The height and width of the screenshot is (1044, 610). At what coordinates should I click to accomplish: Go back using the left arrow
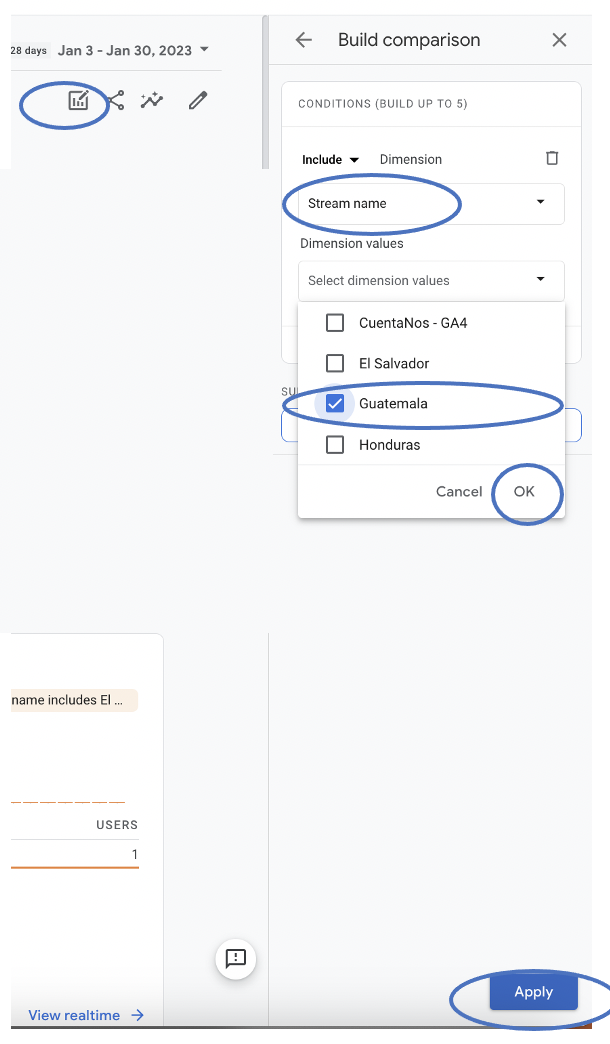click(304, 40)
